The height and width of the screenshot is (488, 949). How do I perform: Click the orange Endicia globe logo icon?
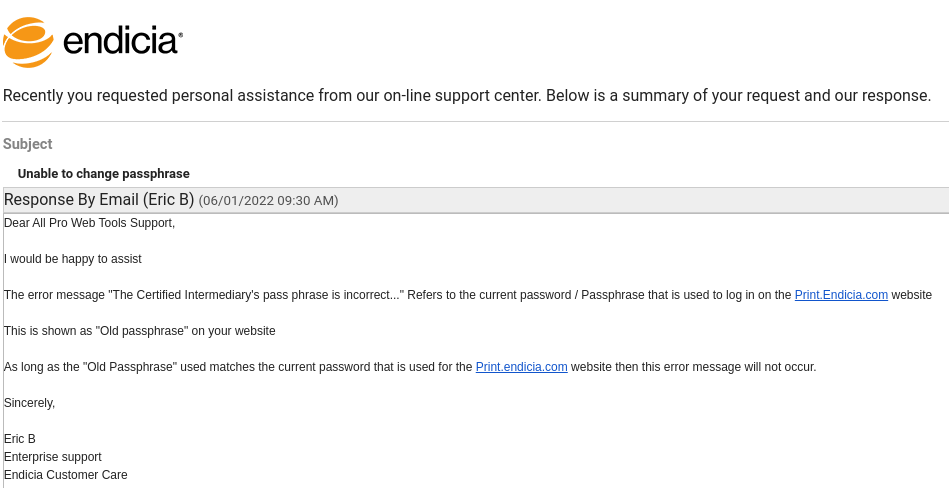coord(28,42)
